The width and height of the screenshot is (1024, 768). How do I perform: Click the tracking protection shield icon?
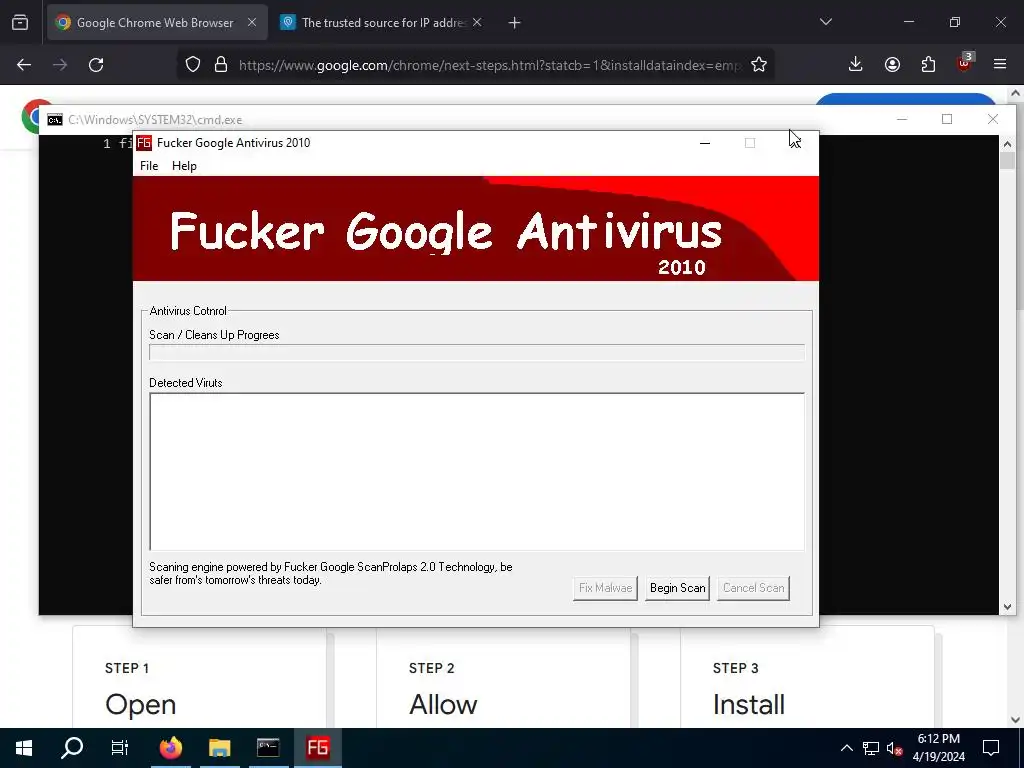pos(193,65)
